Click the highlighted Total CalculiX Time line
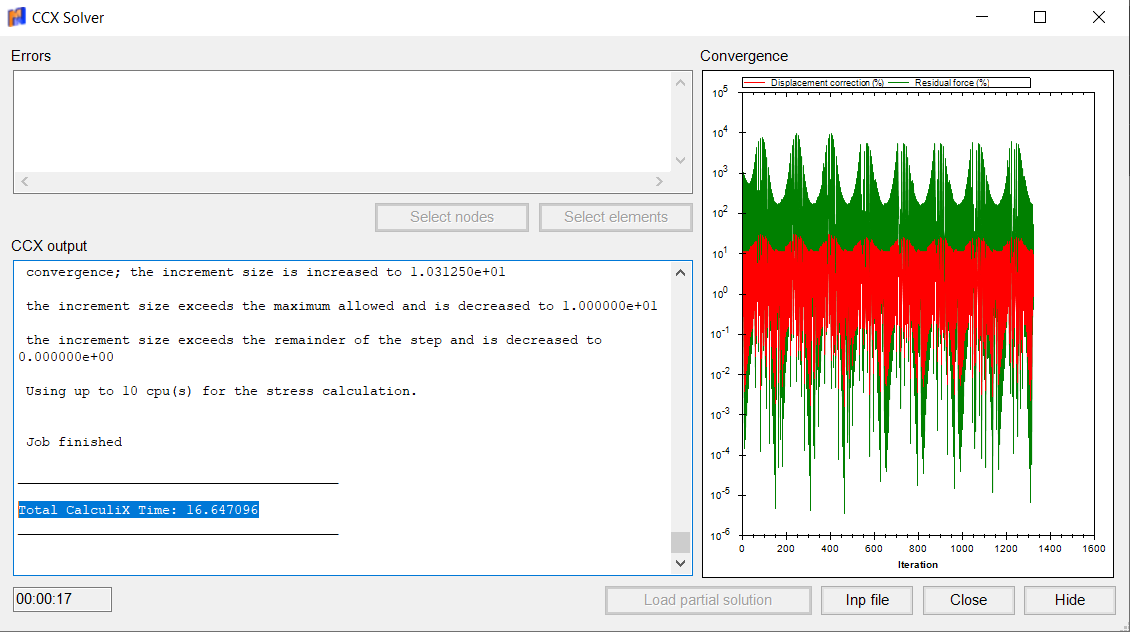The height and width of the screenshot is (633, 1130). pyautogui.click(x=138, y=510)
